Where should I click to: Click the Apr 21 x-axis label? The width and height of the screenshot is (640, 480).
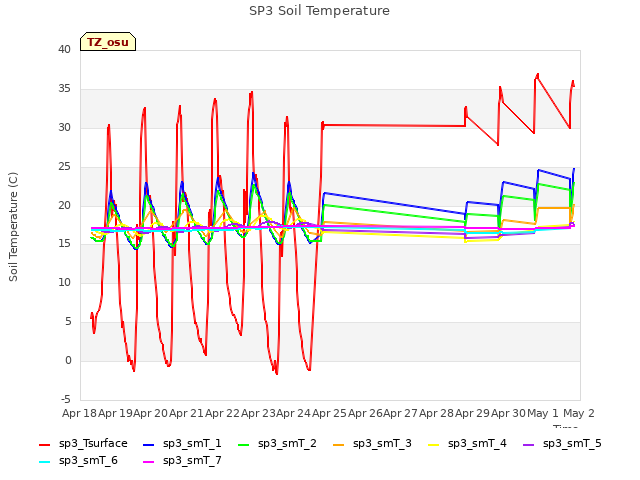pos(186,413)
